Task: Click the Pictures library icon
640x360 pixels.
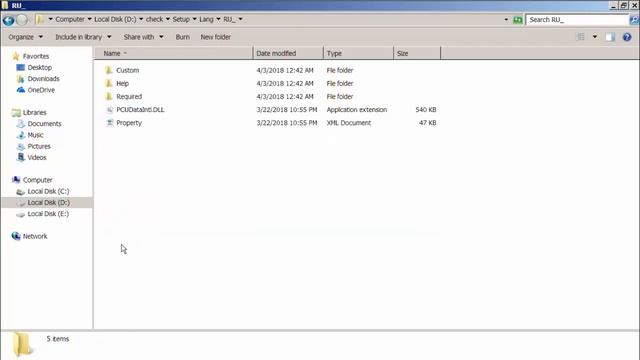Action: coord(21,146)
